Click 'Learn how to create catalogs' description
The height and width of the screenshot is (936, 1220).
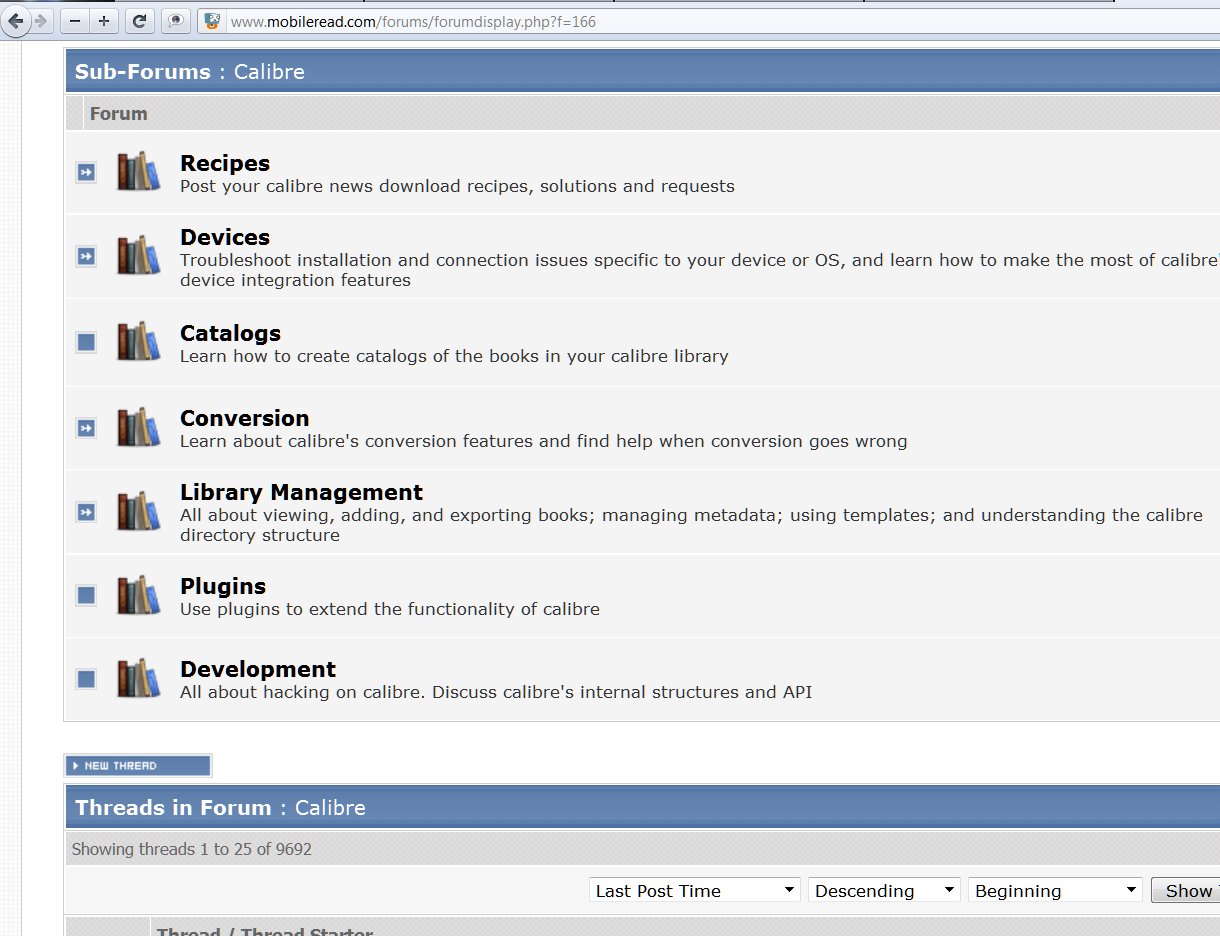click(454, 356)
